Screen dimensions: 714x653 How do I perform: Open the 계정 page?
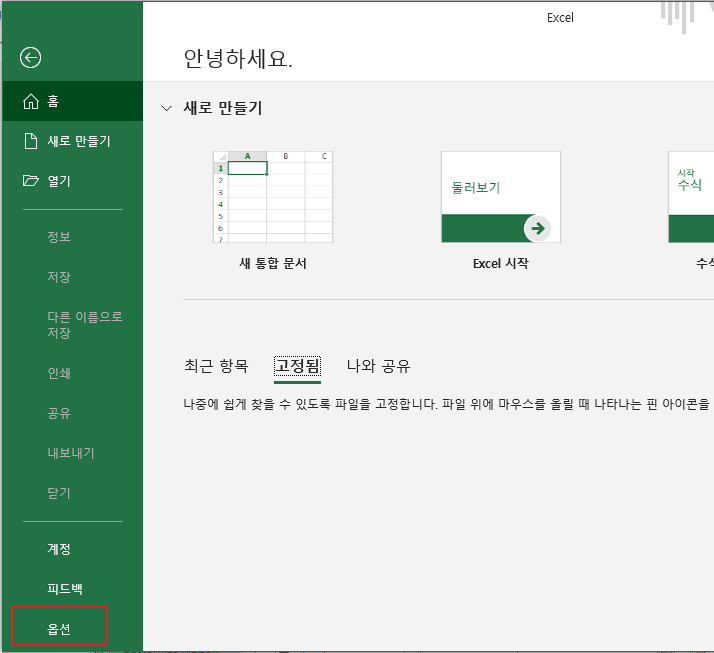tap(59, 549)
